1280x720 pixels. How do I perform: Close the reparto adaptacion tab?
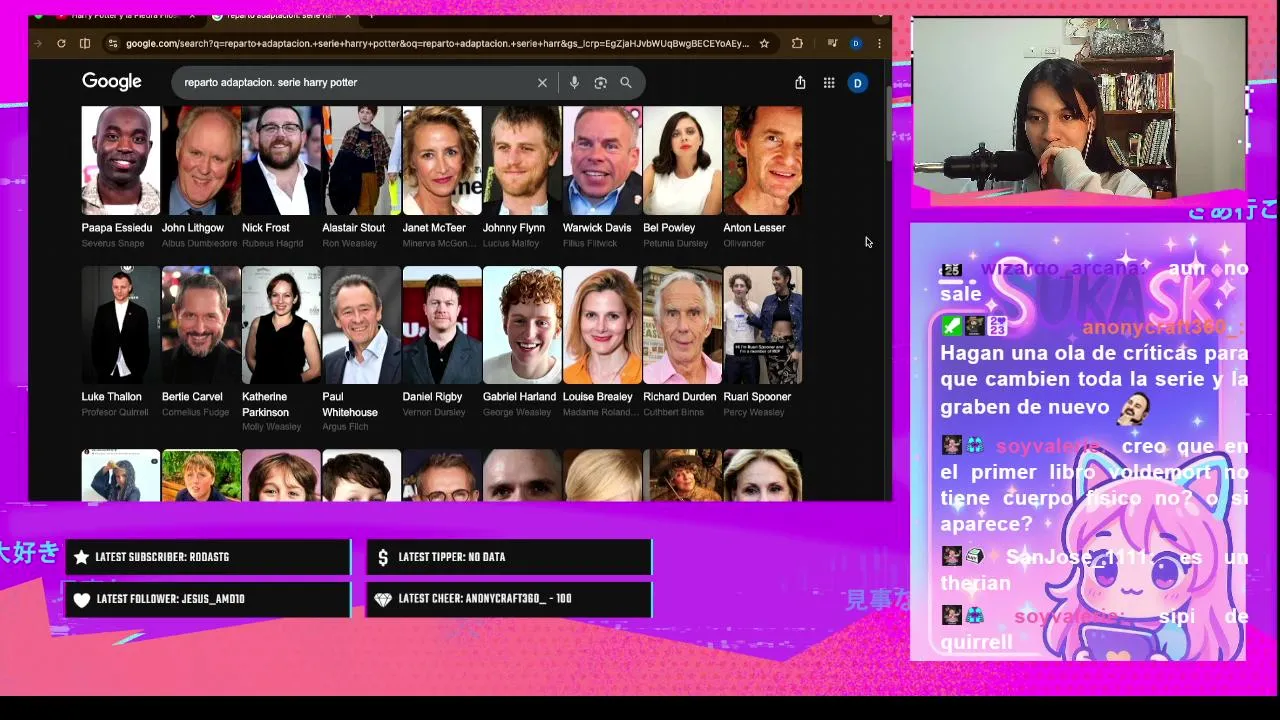point(348,16)
